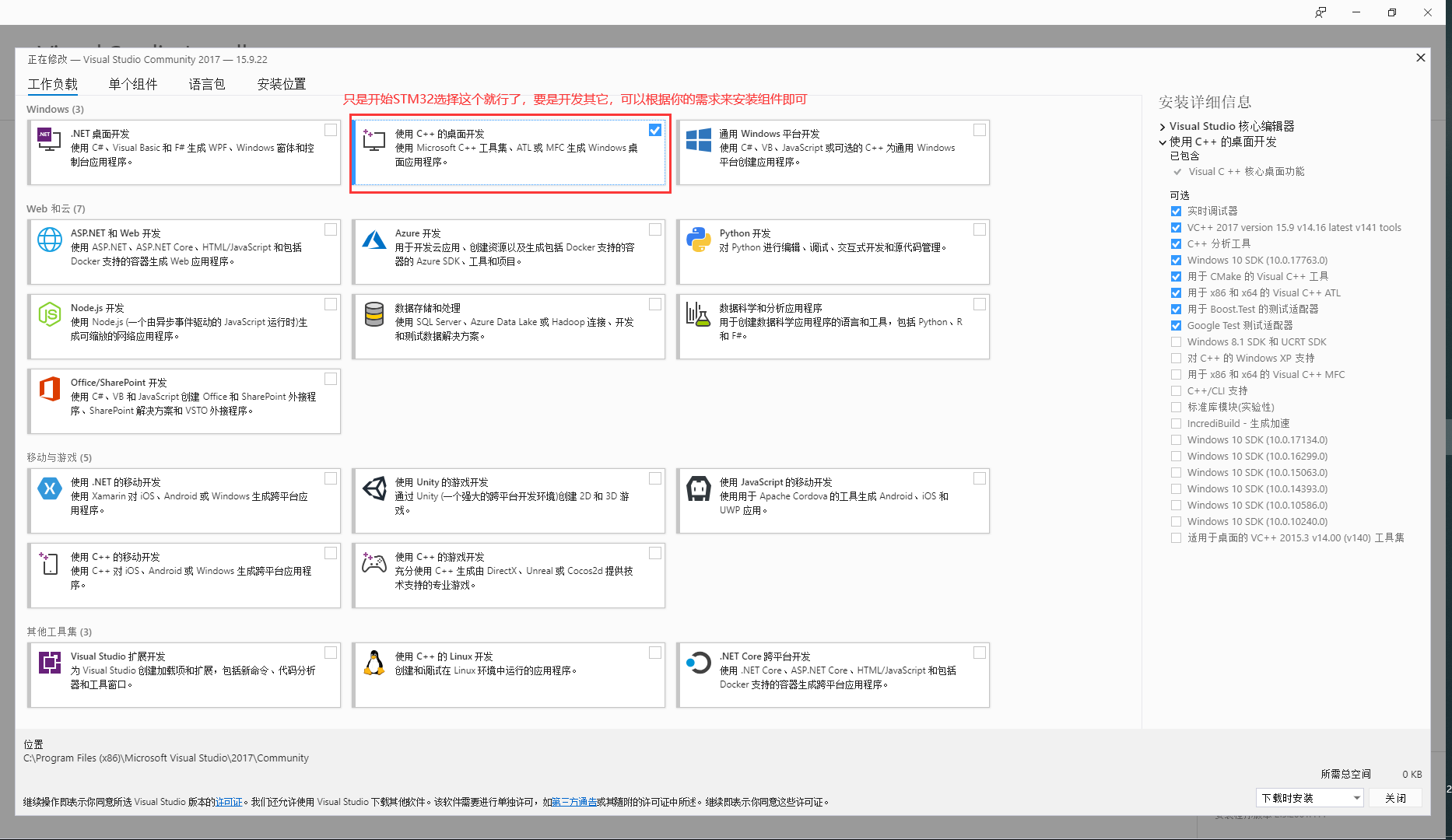Click the C++ mobile development phone icon
Screen dimensions: 1452x840
(49, 562)
